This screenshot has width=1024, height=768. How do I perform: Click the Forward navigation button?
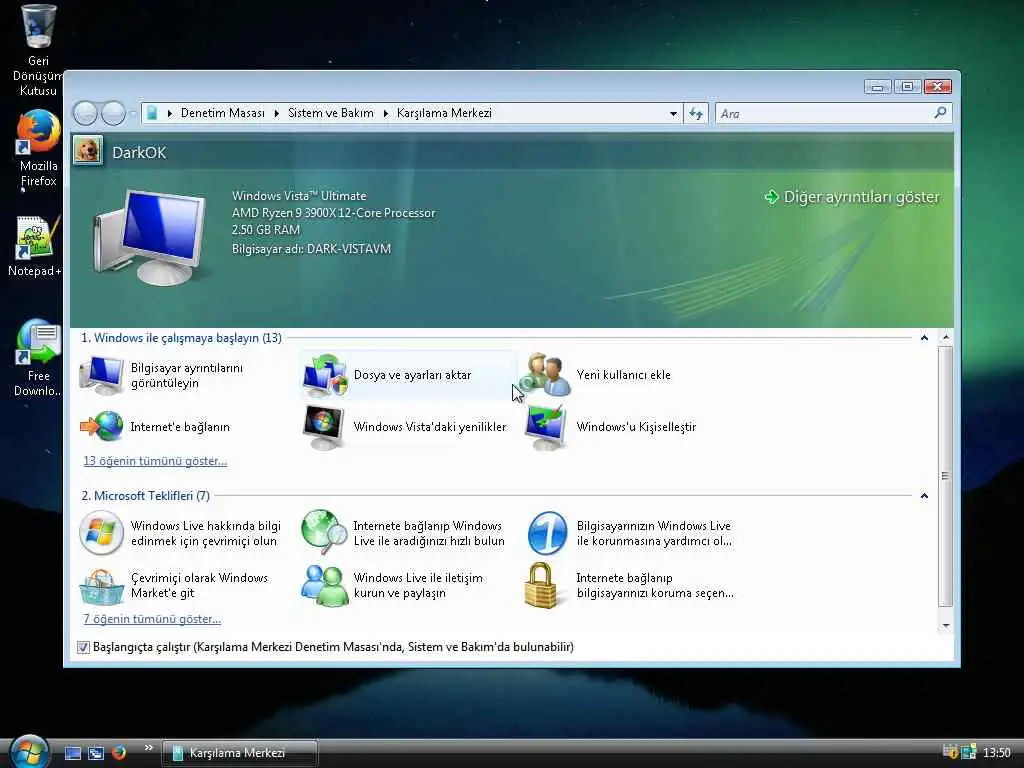(114, 114)
